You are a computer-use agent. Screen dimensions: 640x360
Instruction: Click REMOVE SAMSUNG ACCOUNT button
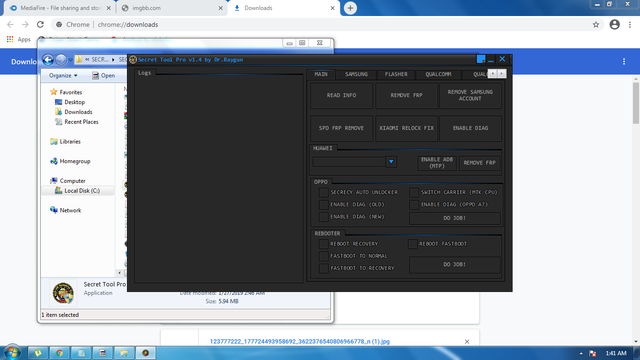470,96
